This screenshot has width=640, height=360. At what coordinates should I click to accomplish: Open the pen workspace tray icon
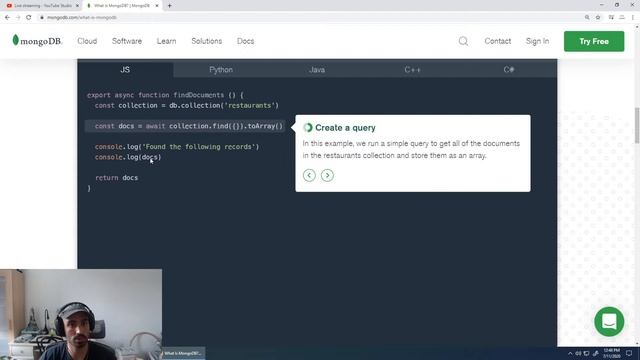[596, 353]
